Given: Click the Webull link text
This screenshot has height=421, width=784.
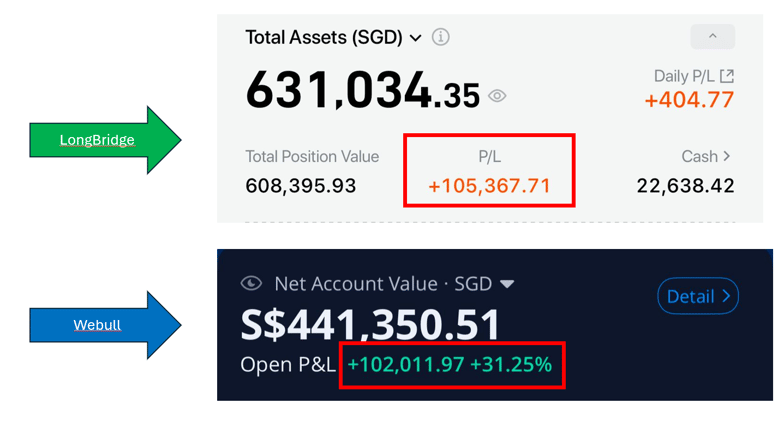Looking at the screenshot, I should [97, 325].
